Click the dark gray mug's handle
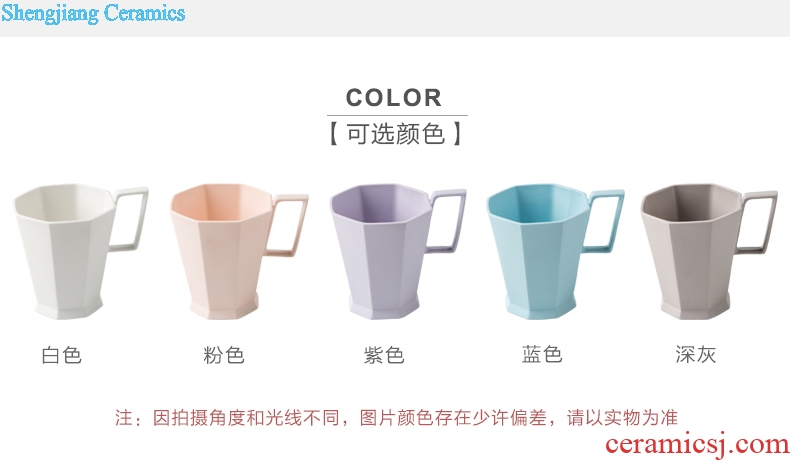Viewport: 790px width, 460px height. [x=757, y=222]
